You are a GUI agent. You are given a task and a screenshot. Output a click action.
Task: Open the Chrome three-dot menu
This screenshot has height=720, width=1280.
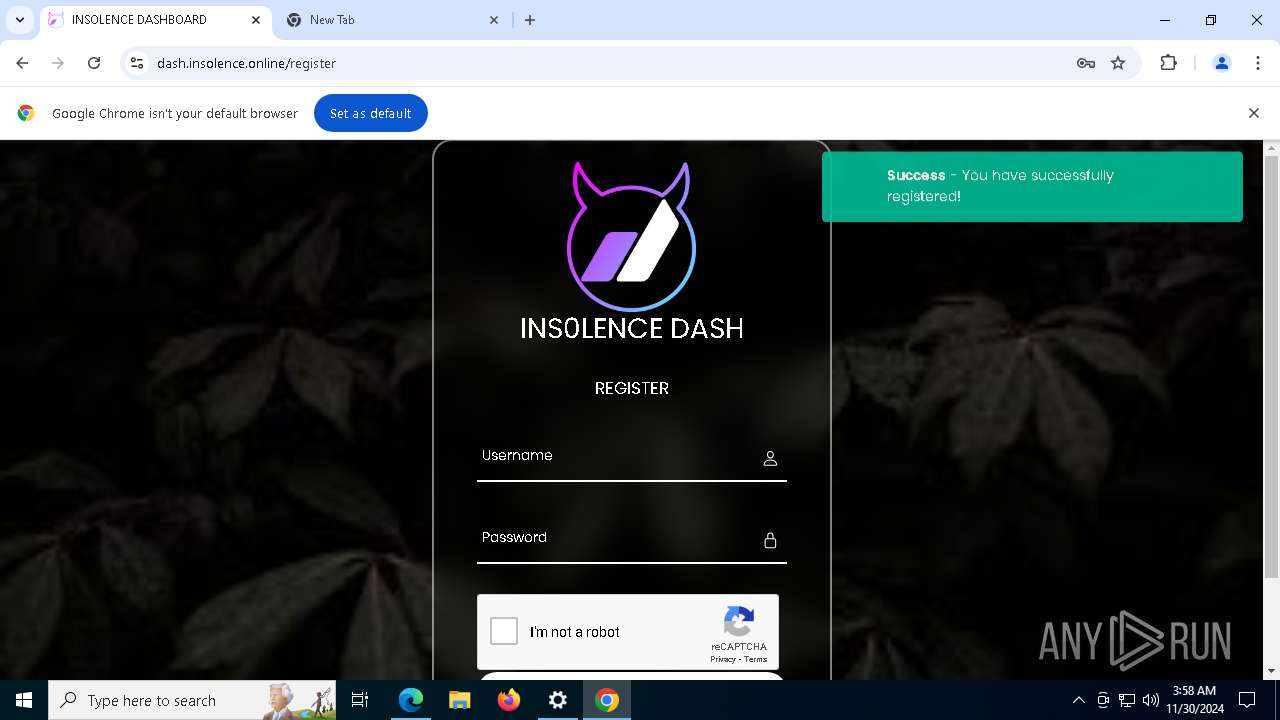click(x=1258, y=63)
